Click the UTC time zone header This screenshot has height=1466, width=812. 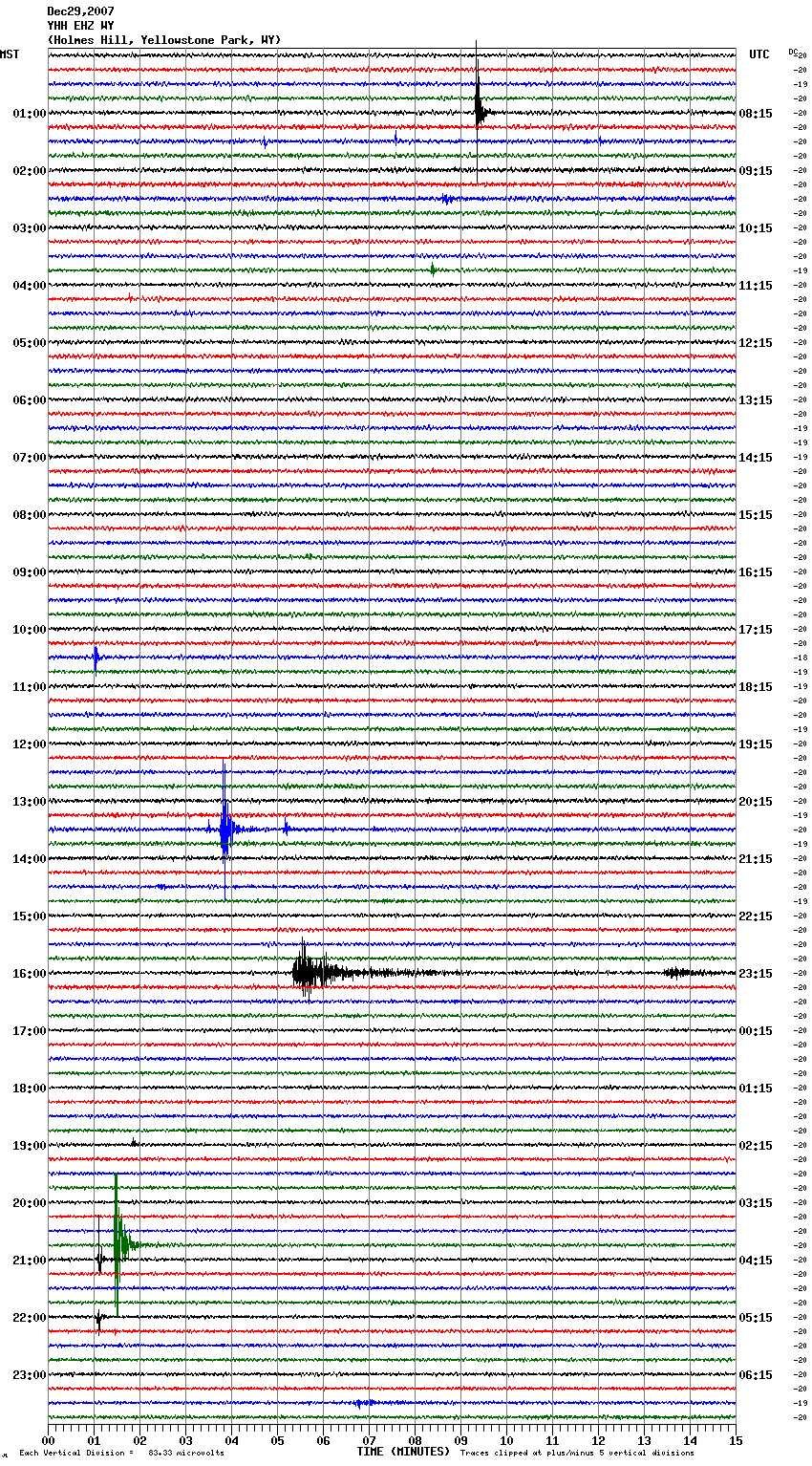(x=759, y=54)
